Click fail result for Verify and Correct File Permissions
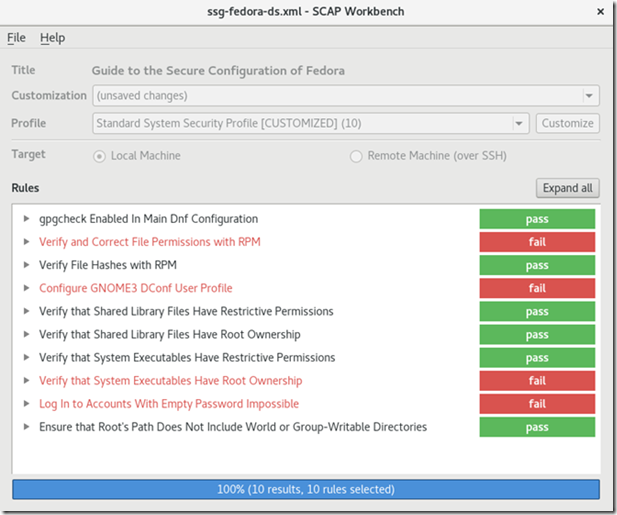This screenshot has width=617, height=515. 537,242
